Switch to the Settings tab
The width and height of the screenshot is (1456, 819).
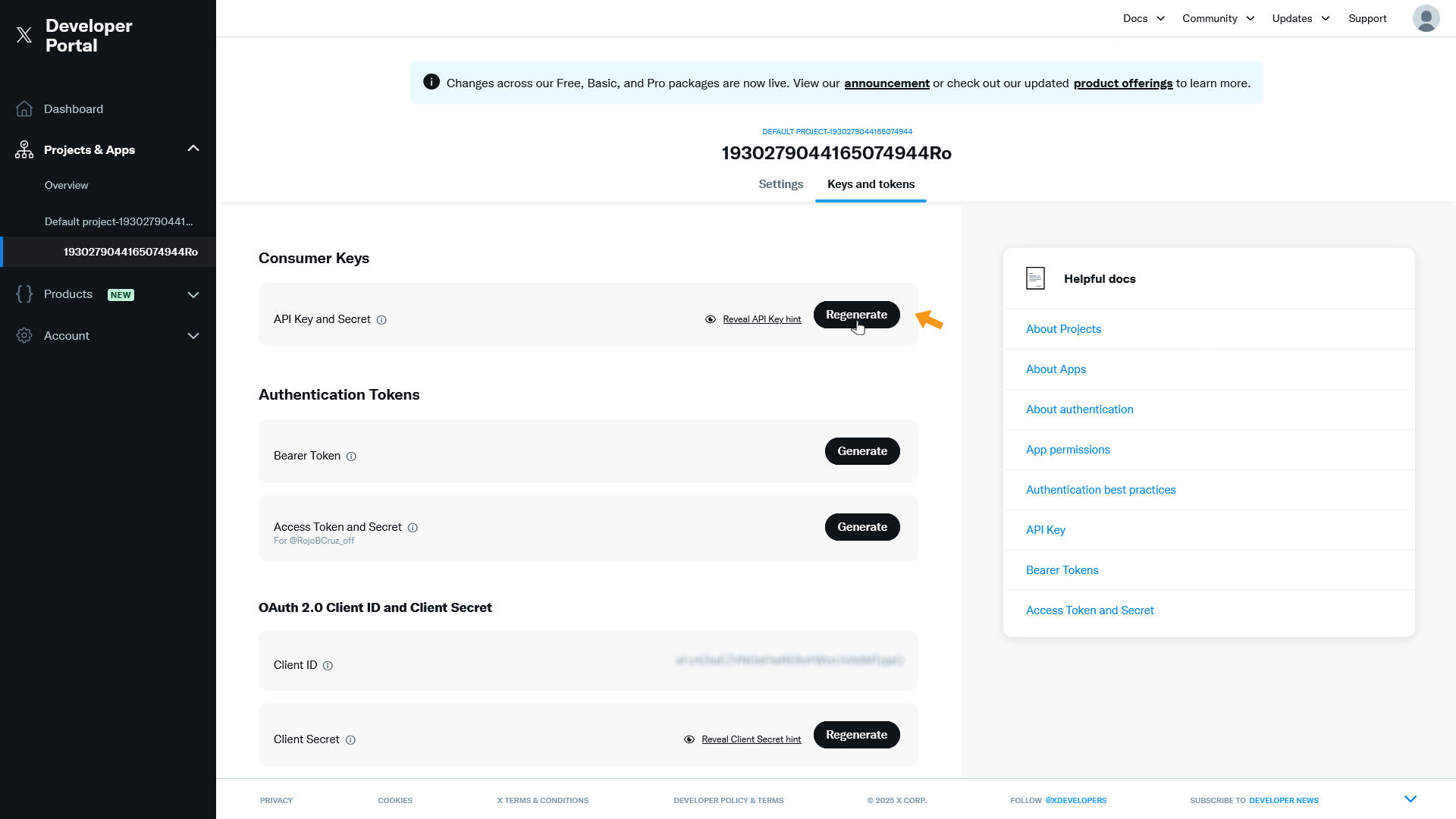click(780, 184)
